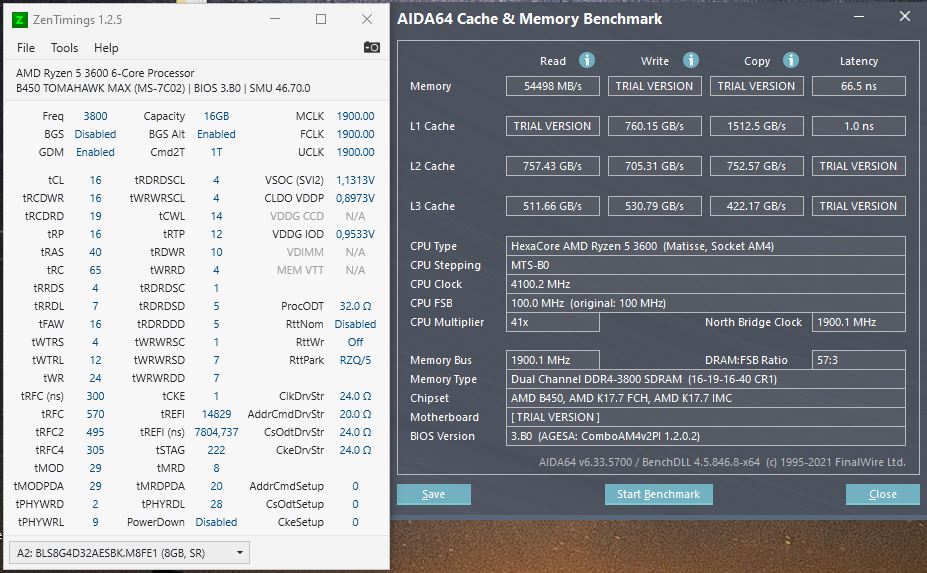Click the tREFI value 14829
This screenshot has height=573, width=927.
tap(216, 414)
